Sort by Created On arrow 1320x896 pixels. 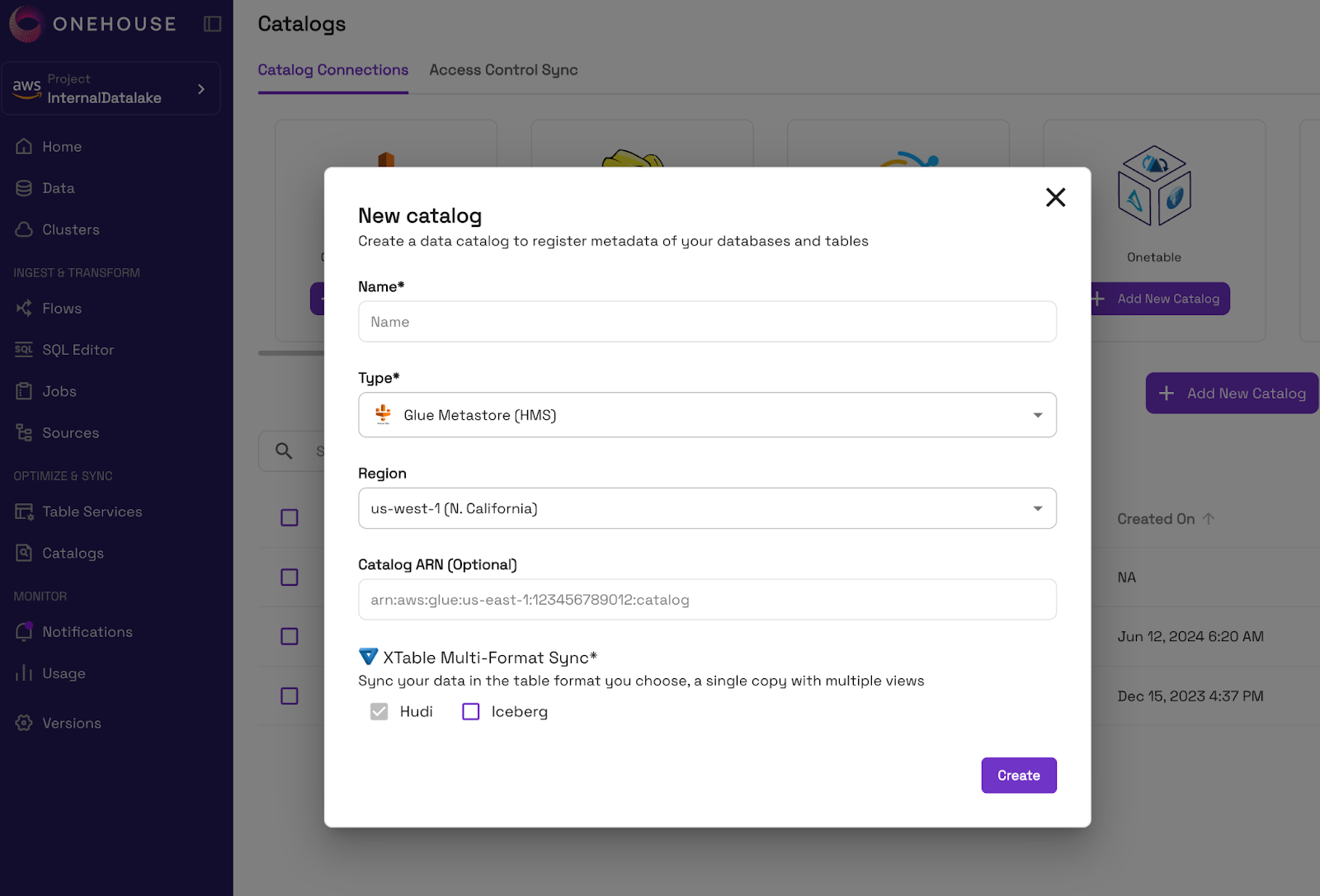pos(1209,518)
